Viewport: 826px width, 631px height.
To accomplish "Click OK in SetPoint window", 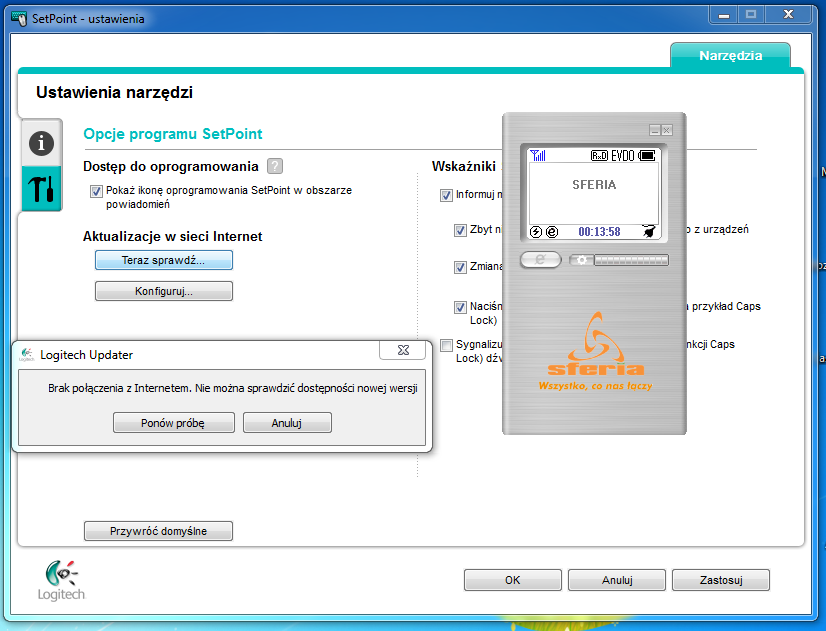I will tap(513, 580).
